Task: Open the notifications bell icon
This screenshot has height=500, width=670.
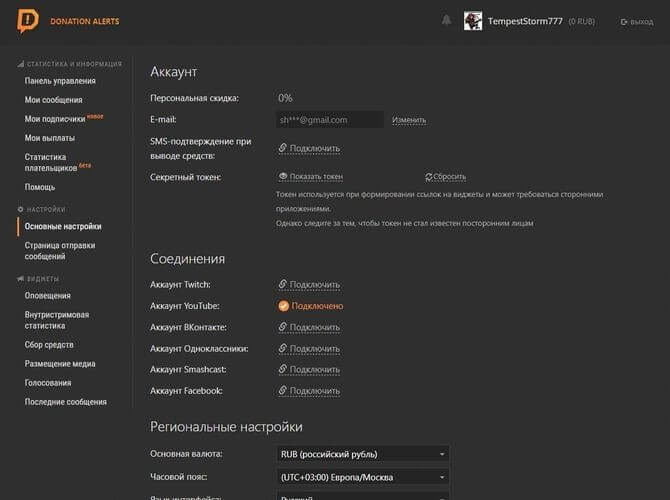Action: 446,20
